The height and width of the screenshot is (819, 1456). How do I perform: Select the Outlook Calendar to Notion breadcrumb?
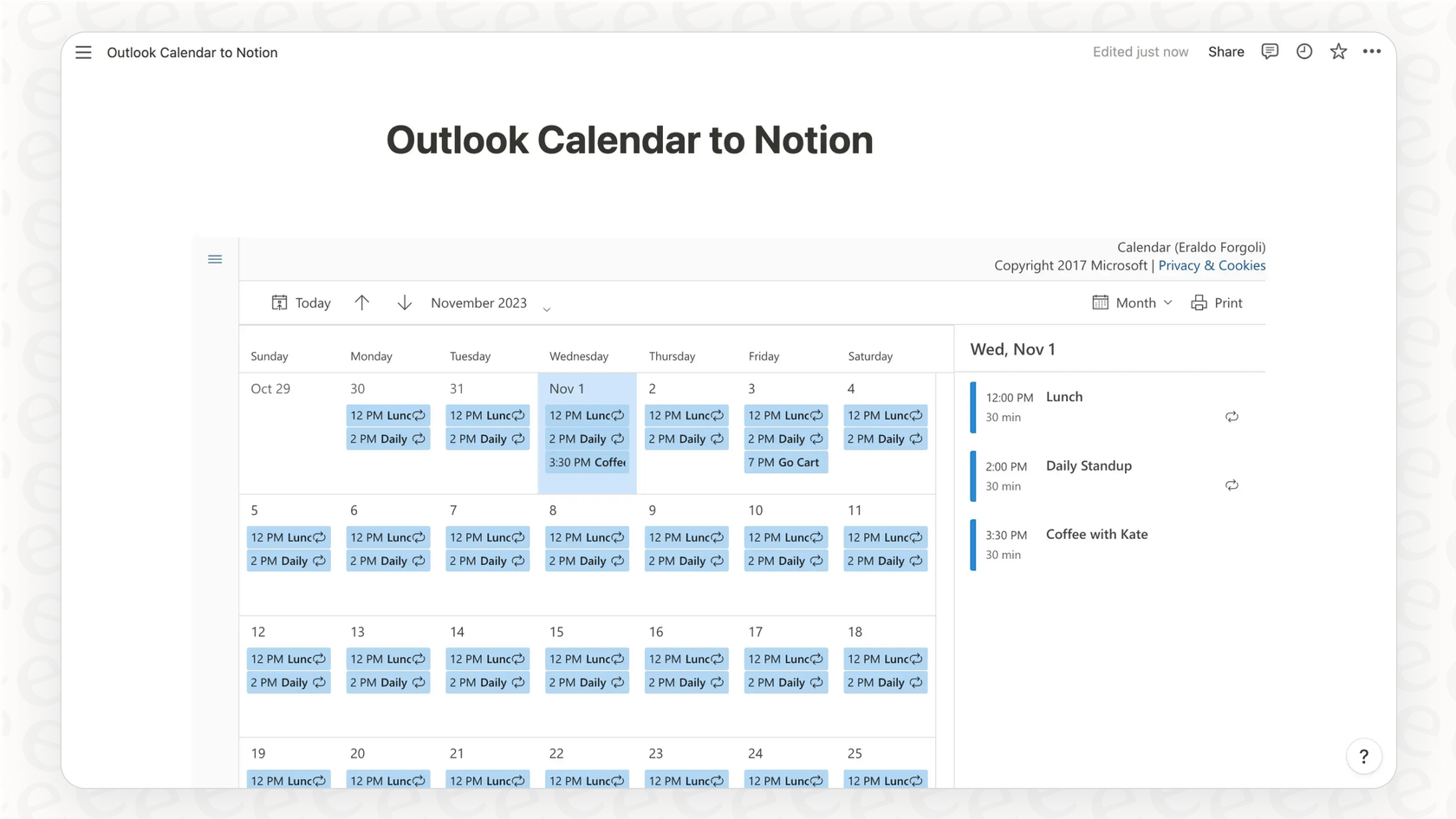192,52
